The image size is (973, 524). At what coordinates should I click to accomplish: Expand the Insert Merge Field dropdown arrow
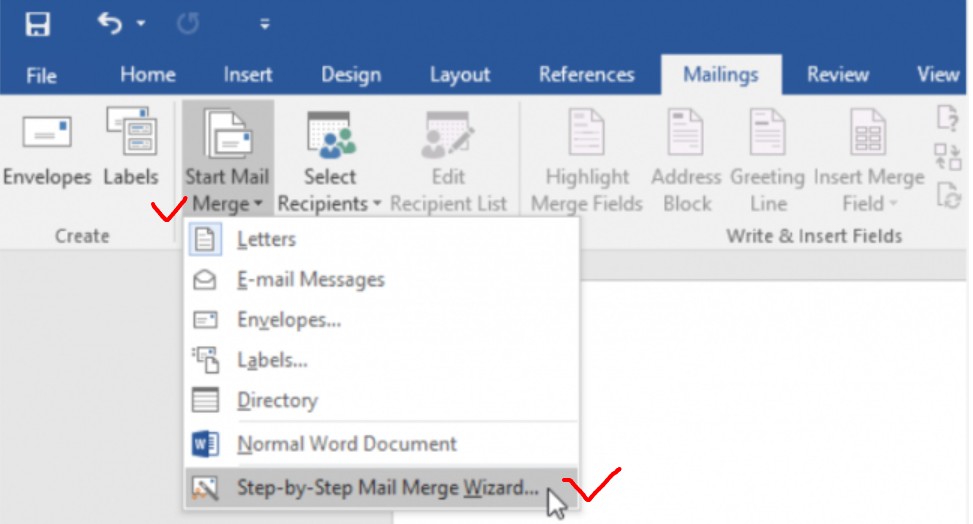coord(894,204)
